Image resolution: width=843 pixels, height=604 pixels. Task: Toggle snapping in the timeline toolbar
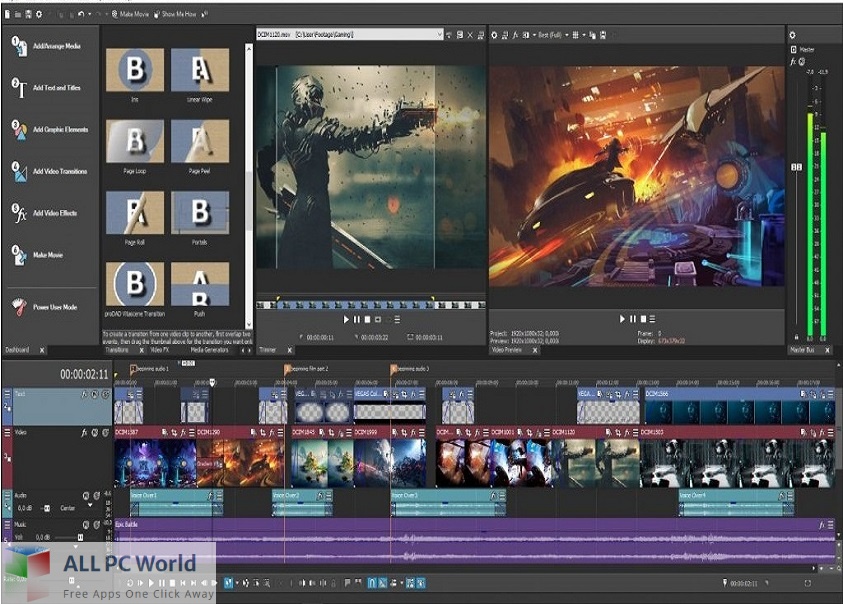pyautogui.click(x=372, y=582)
